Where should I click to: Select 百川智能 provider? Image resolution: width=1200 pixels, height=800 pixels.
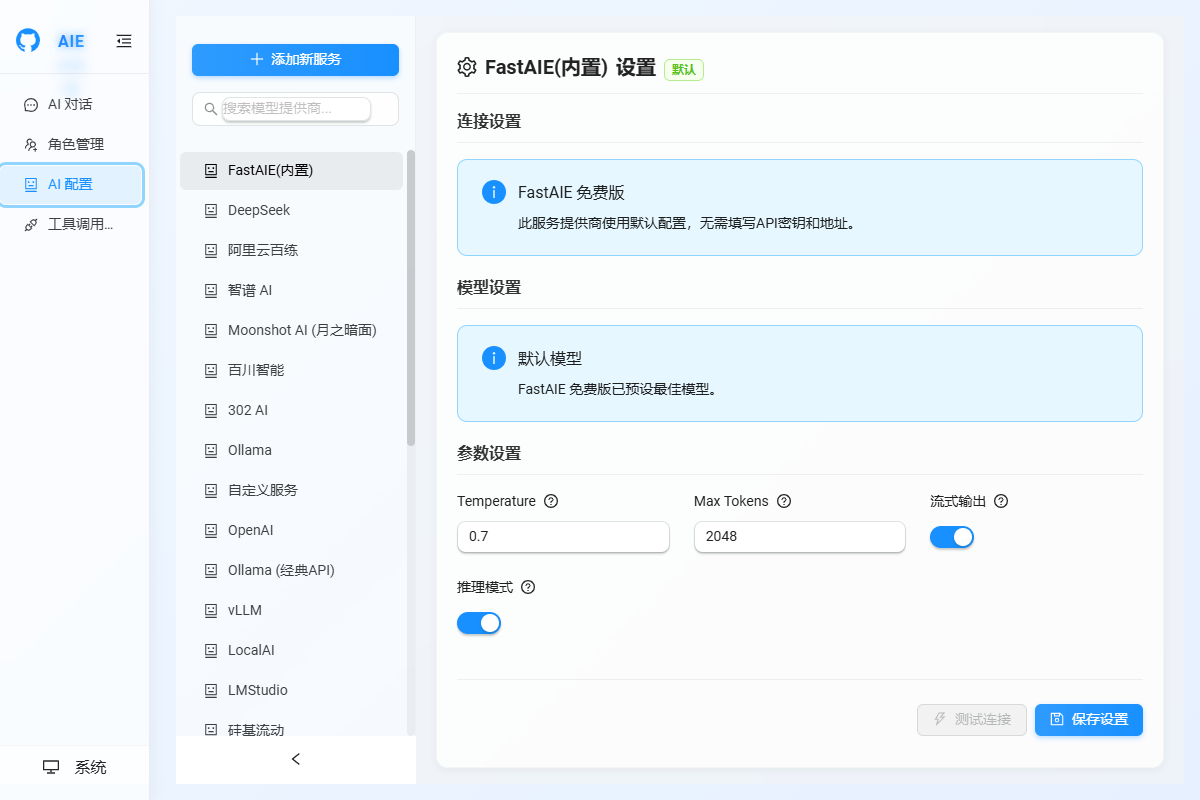[291, 370]
